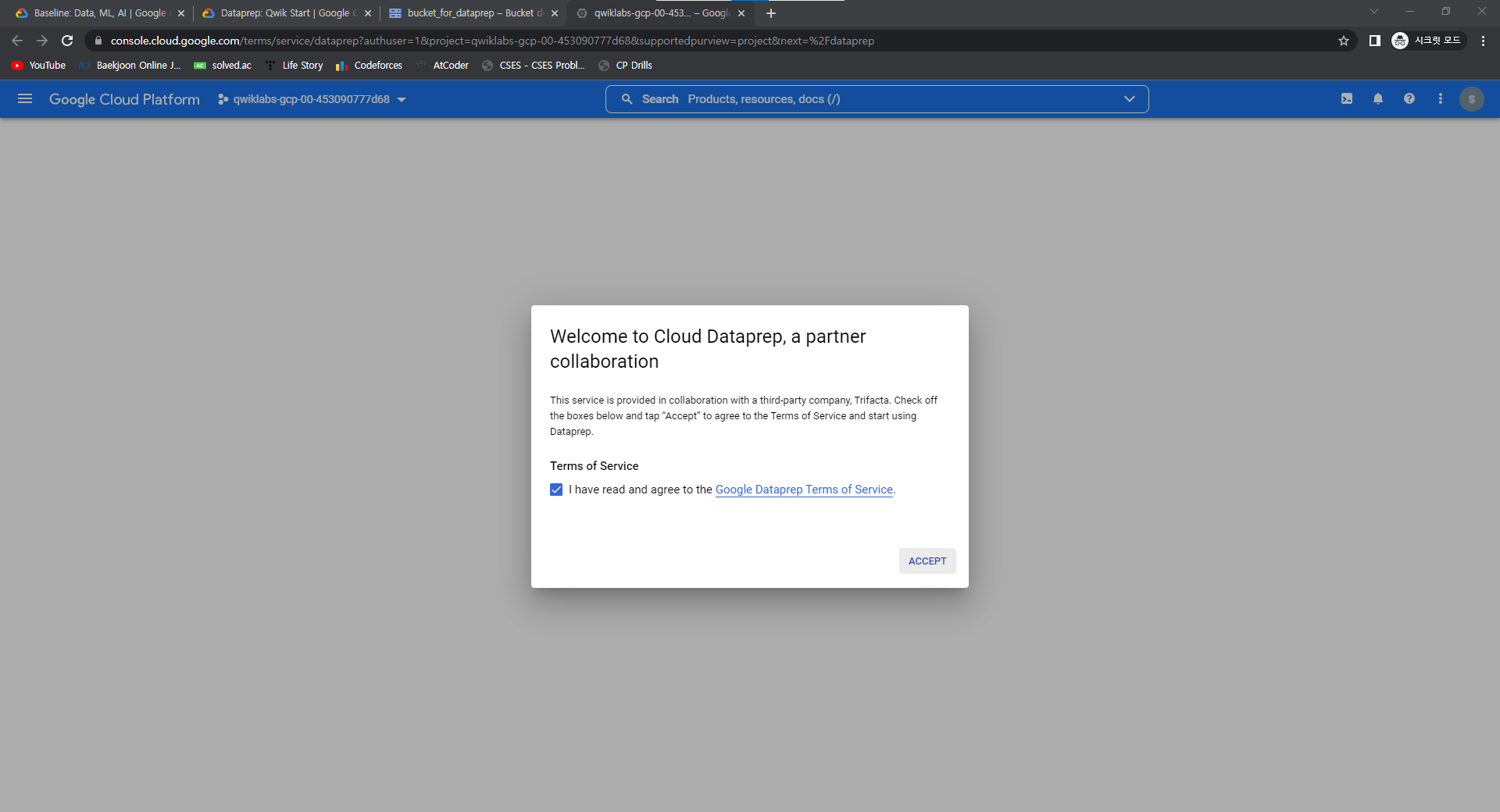1500x812 pixels.
Task: Open the AtCoder bookmark
Action: click(x=442, y=66)
